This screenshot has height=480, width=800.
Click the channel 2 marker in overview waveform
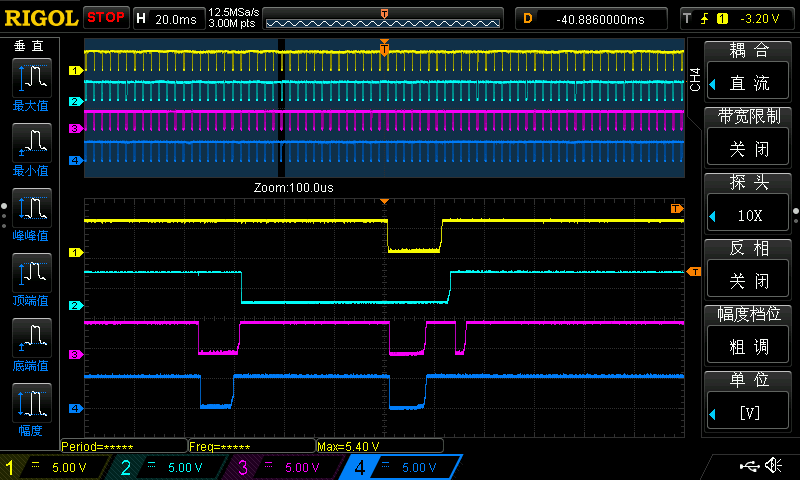(76, 102)
